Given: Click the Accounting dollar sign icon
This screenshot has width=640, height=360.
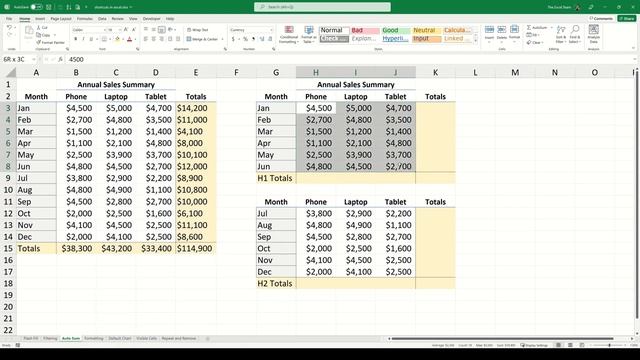Looking at the screenshot, I should coord(233,39).
